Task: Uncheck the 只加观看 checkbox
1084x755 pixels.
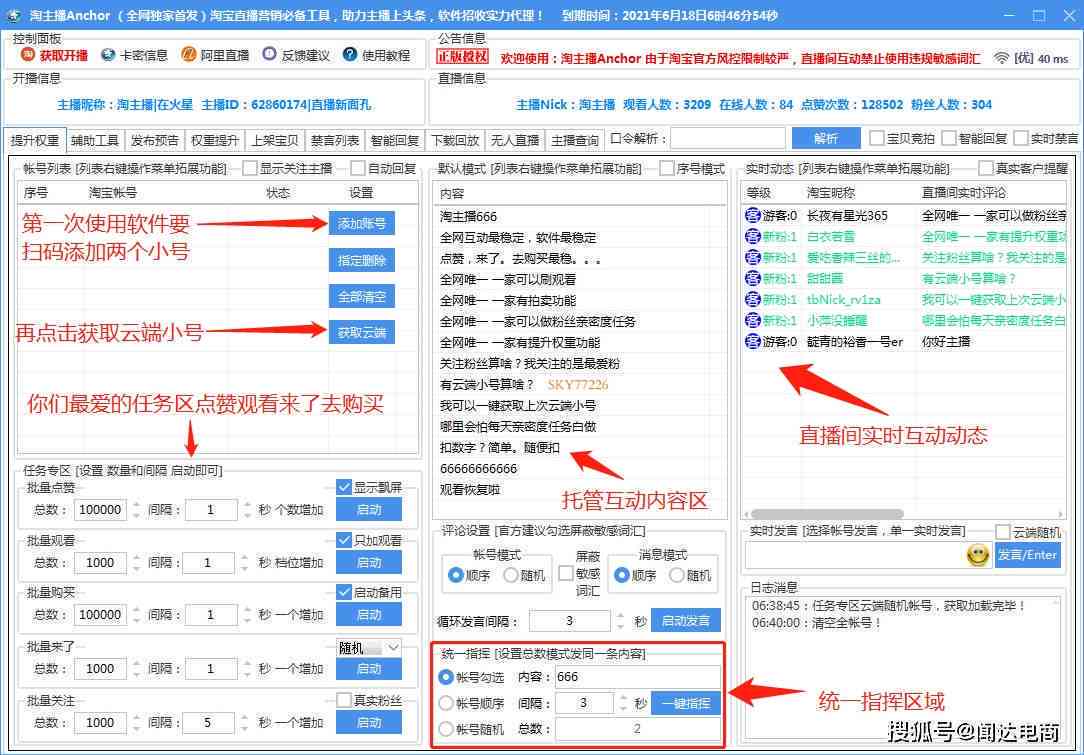Action: (344, 540)
